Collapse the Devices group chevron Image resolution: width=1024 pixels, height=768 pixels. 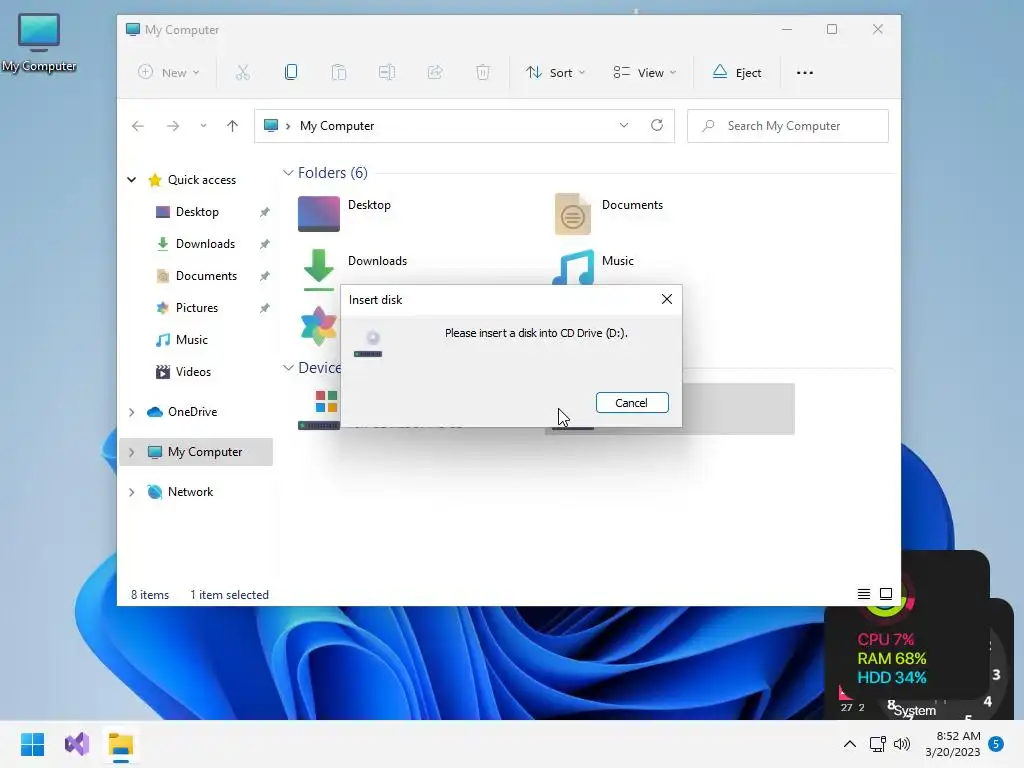tap(288, 368)
